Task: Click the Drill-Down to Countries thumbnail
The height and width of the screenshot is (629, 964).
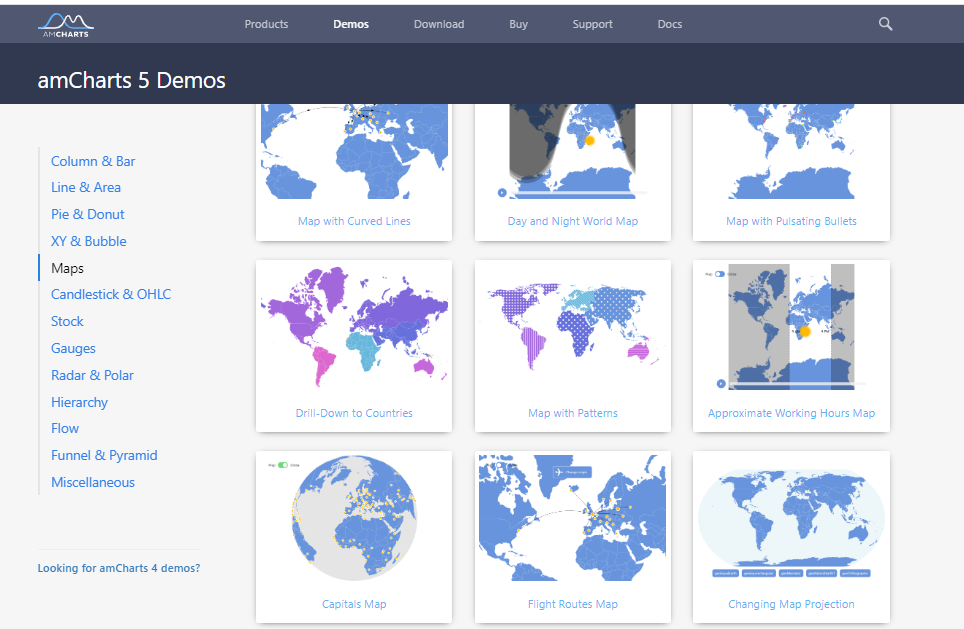Action: tap(354, 327)
